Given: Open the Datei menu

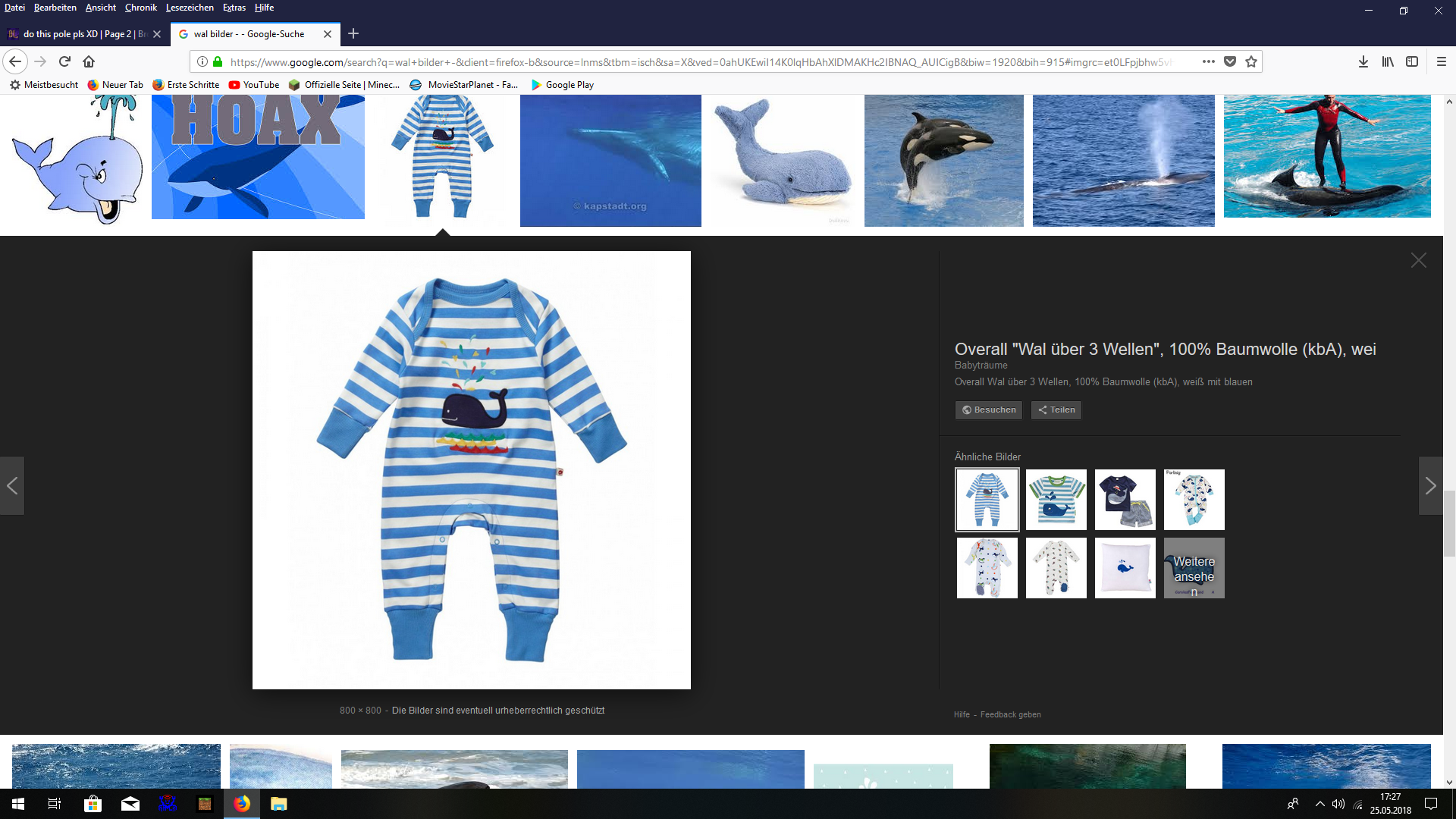Looking at the screenshot, I should pyautogui.click(x=14, y=8).
